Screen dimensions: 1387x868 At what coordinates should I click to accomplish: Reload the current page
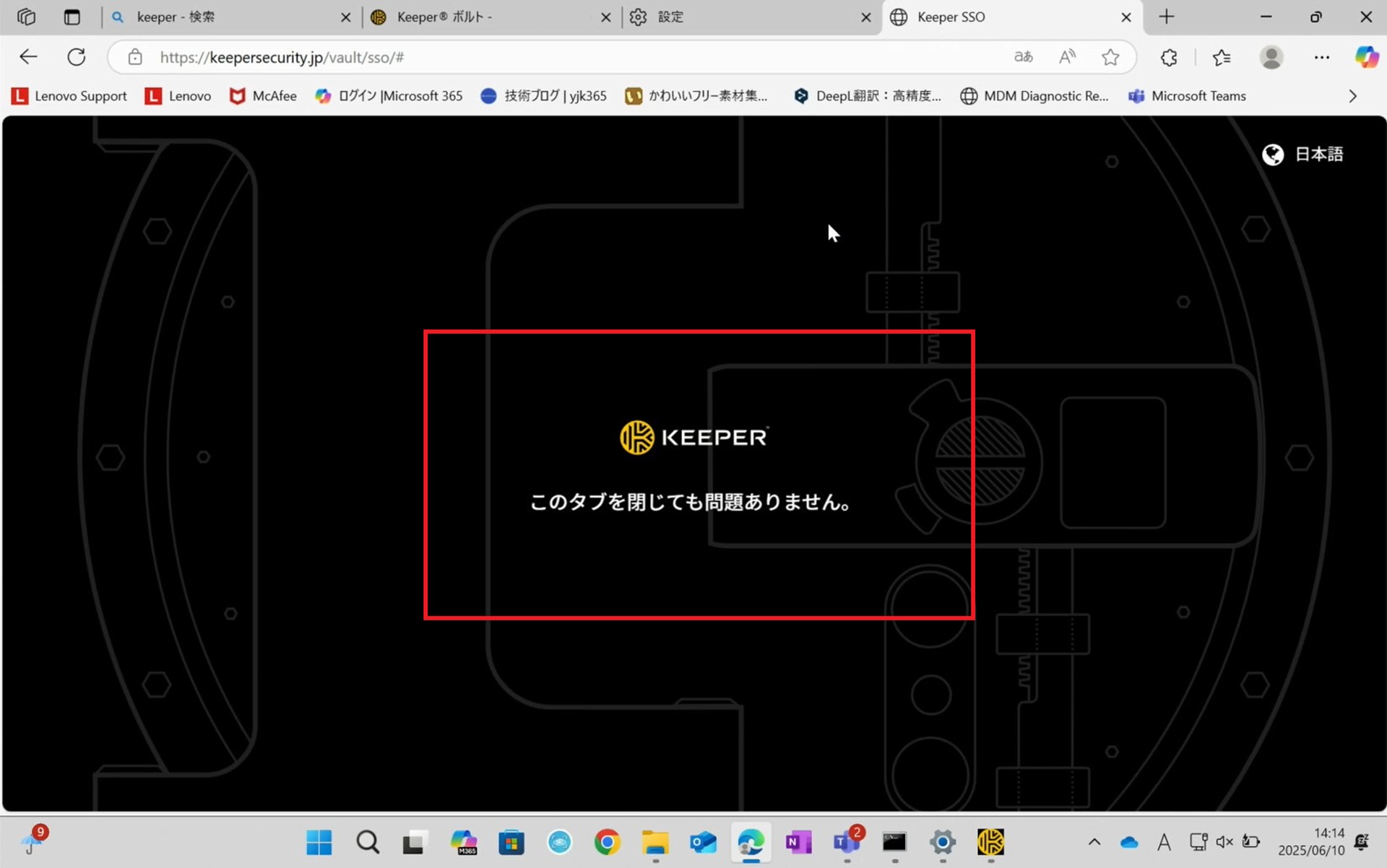pos(77,57)
